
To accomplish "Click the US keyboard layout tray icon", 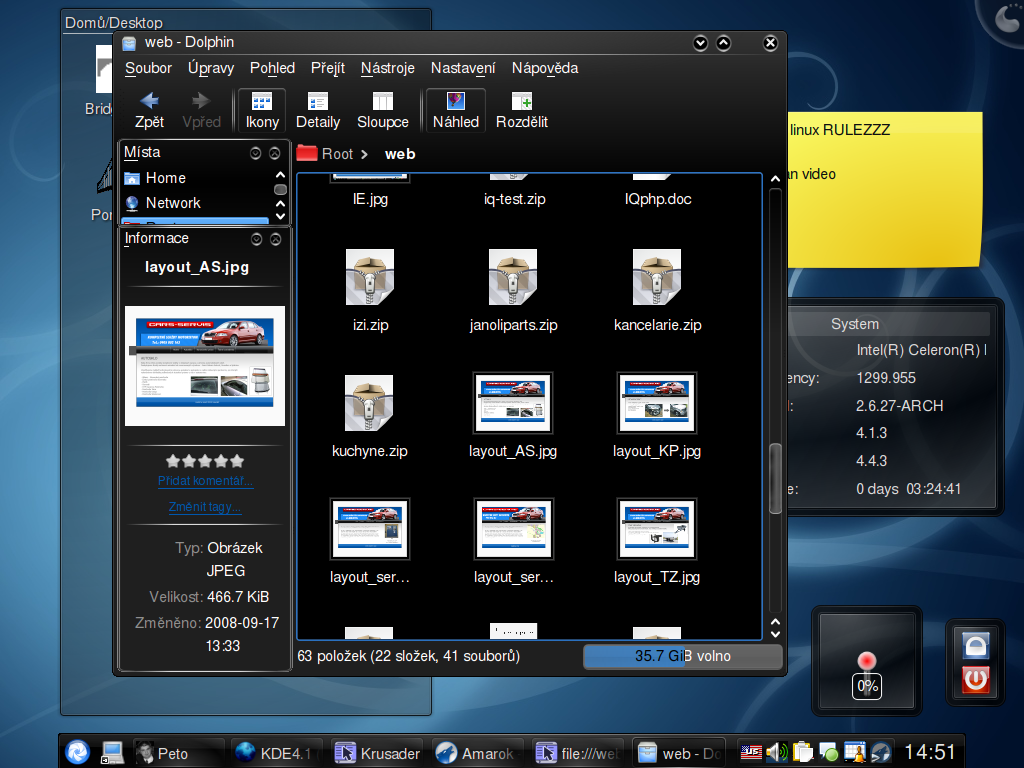I will click(751, 752).
